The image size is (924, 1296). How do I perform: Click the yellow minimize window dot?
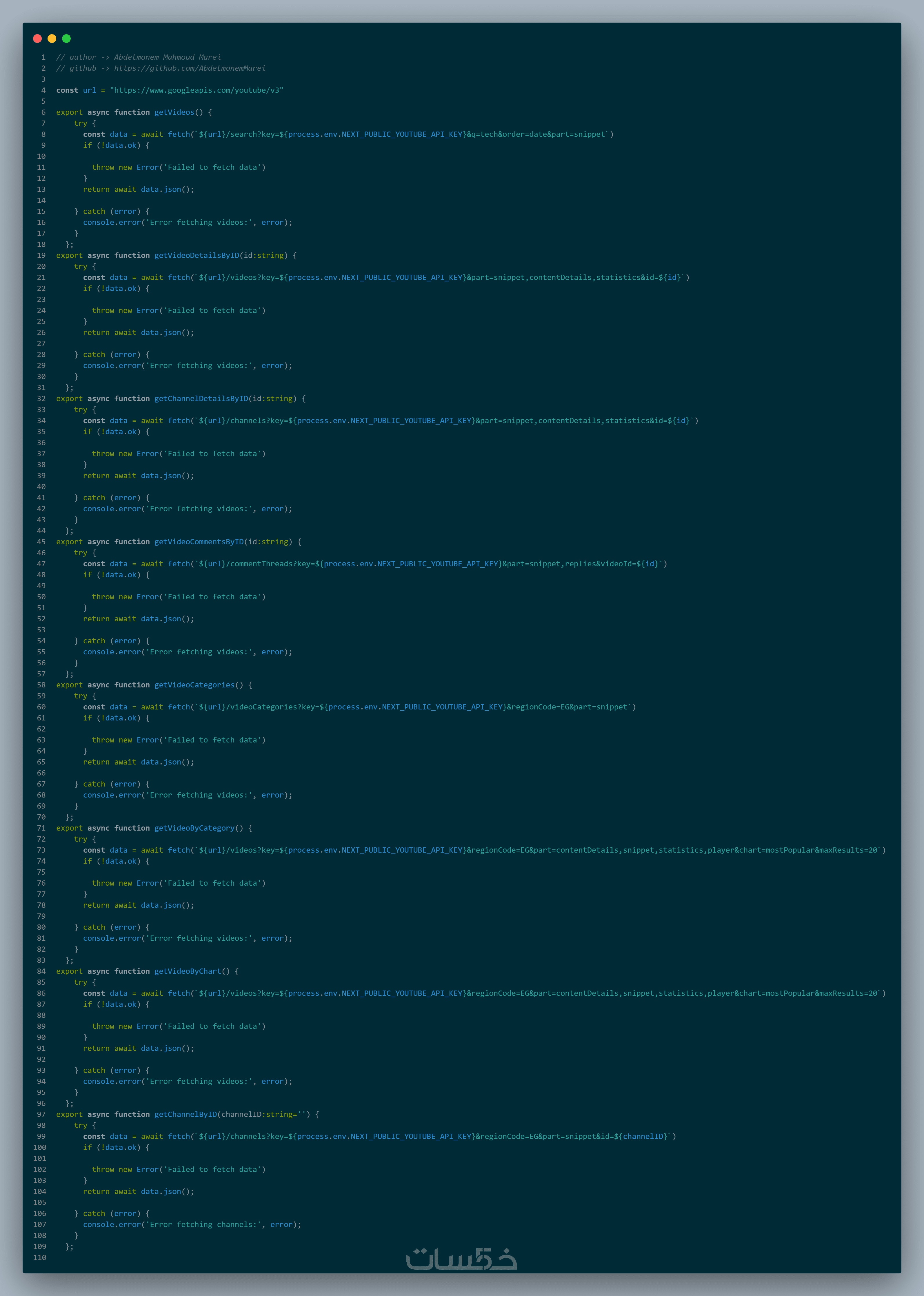tap(52, 39)
